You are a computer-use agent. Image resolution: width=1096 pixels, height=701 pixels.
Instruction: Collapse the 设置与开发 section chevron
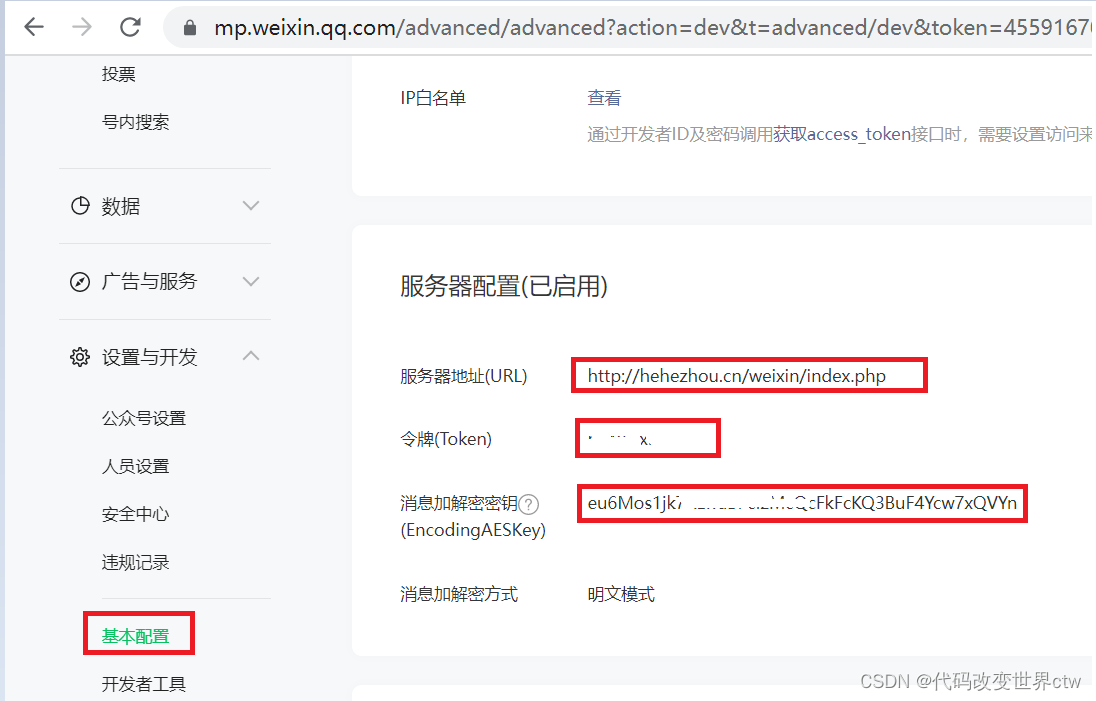click(250, 355)
